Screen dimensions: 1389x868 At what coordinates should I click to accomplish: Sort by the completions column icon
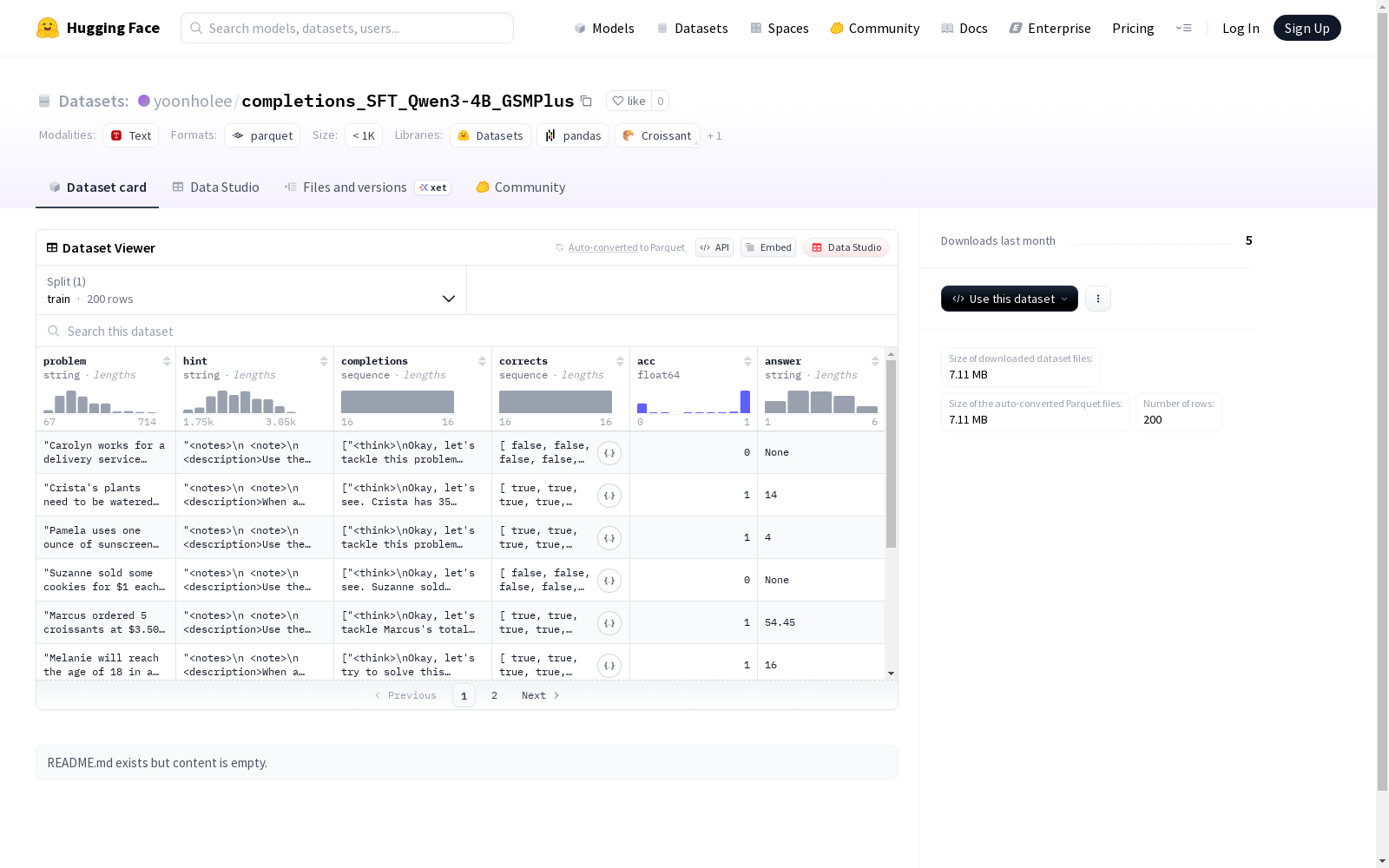tap(482, 361)
